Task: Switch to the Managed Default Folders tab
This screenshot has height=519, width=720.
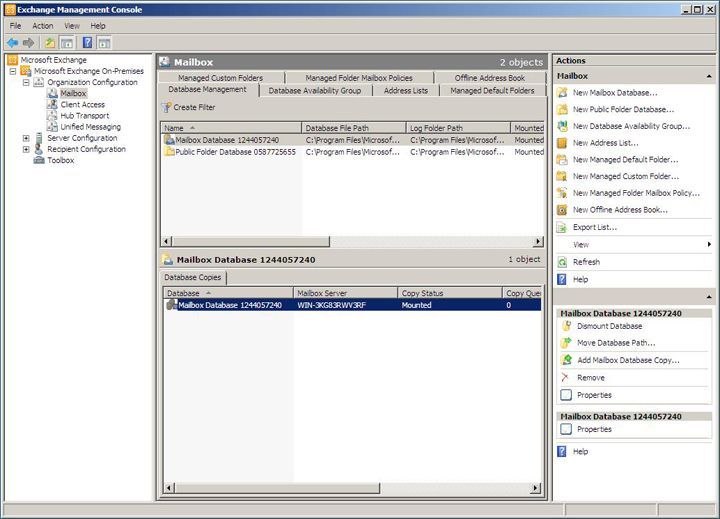Action: click(x=492, y=91)
